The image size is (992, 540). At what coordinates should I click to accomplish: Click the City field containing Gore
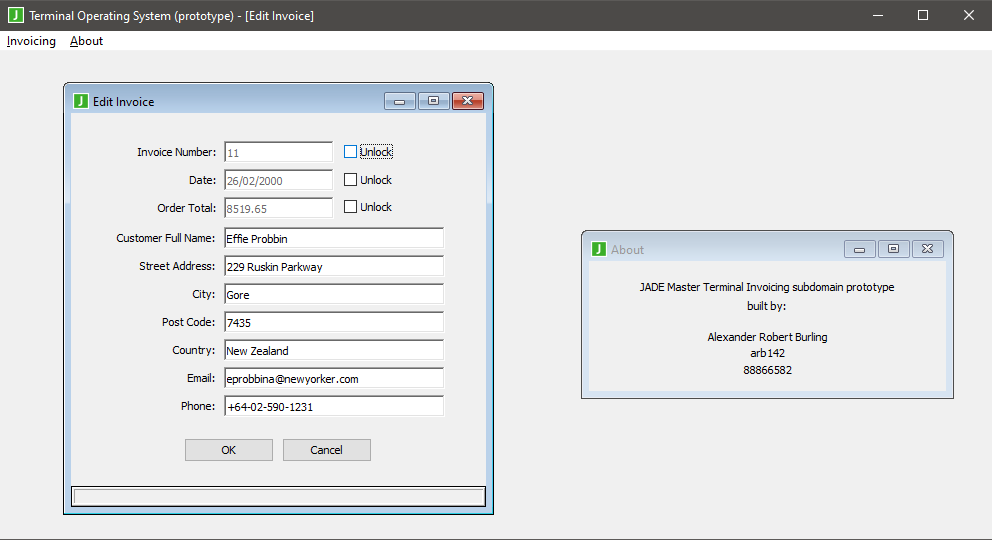coord(334,294)
